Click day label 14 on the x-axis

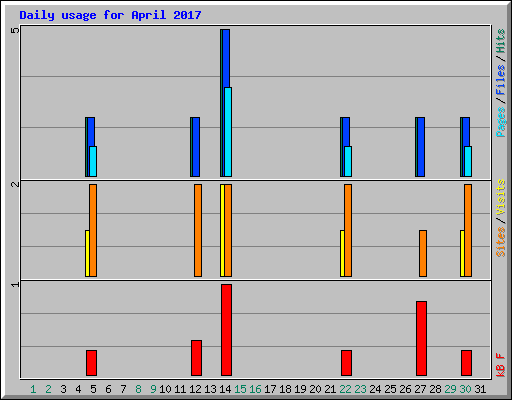(x=225, y=389)
